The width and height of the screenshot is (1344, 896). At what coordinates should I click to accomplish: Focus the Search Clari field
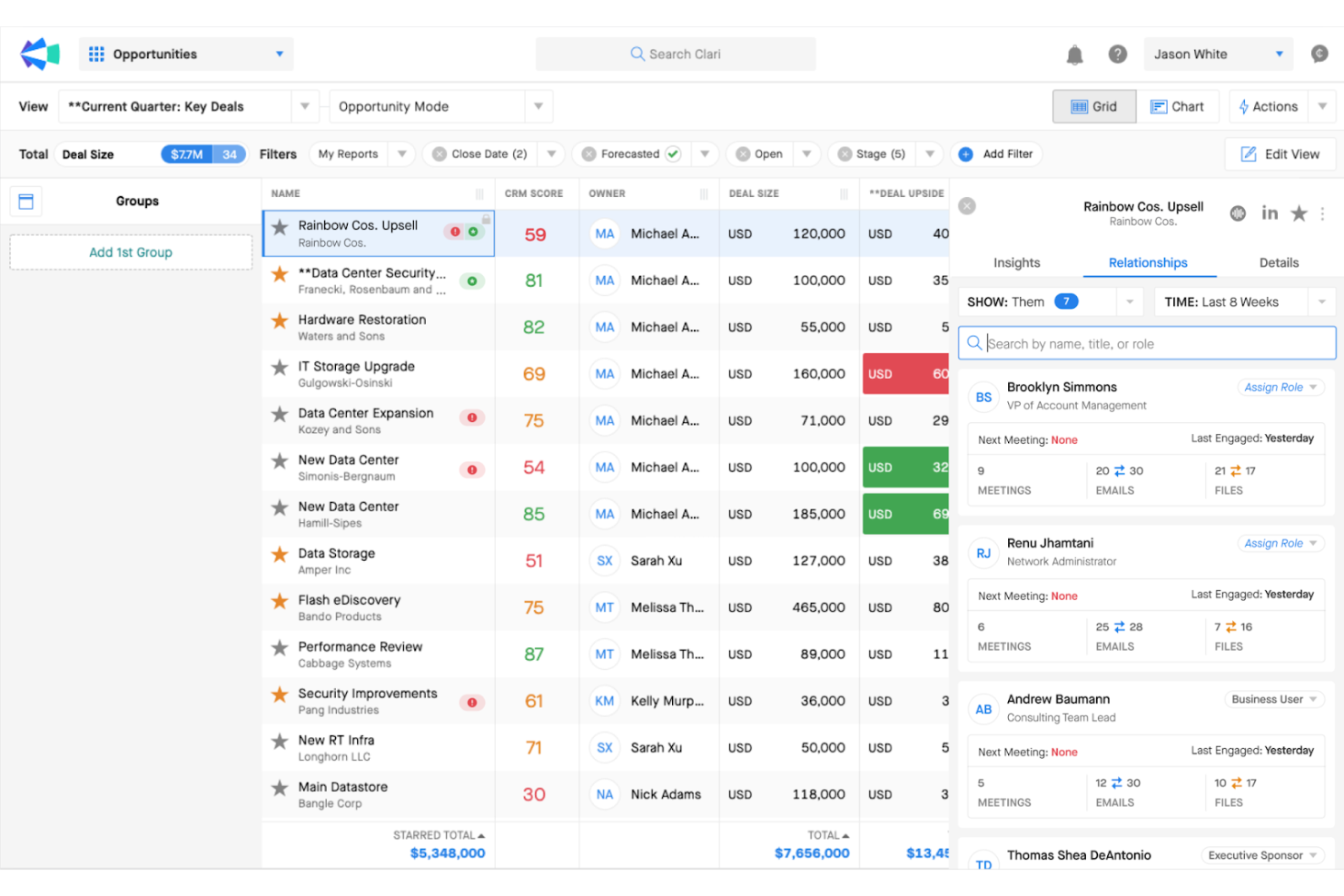point(676,54)
